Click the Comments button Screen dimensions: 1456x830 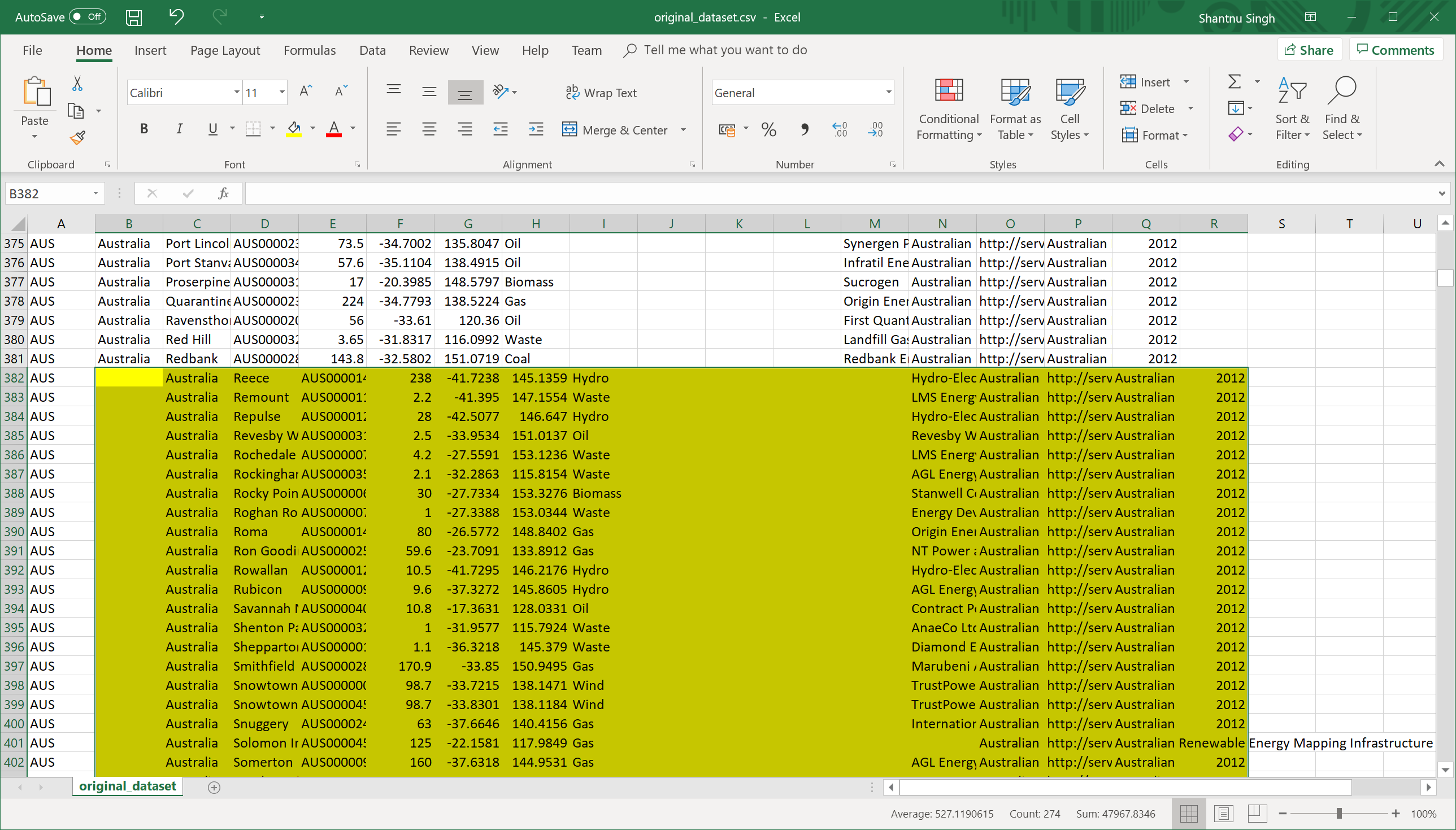click(x=1395, y=50)
